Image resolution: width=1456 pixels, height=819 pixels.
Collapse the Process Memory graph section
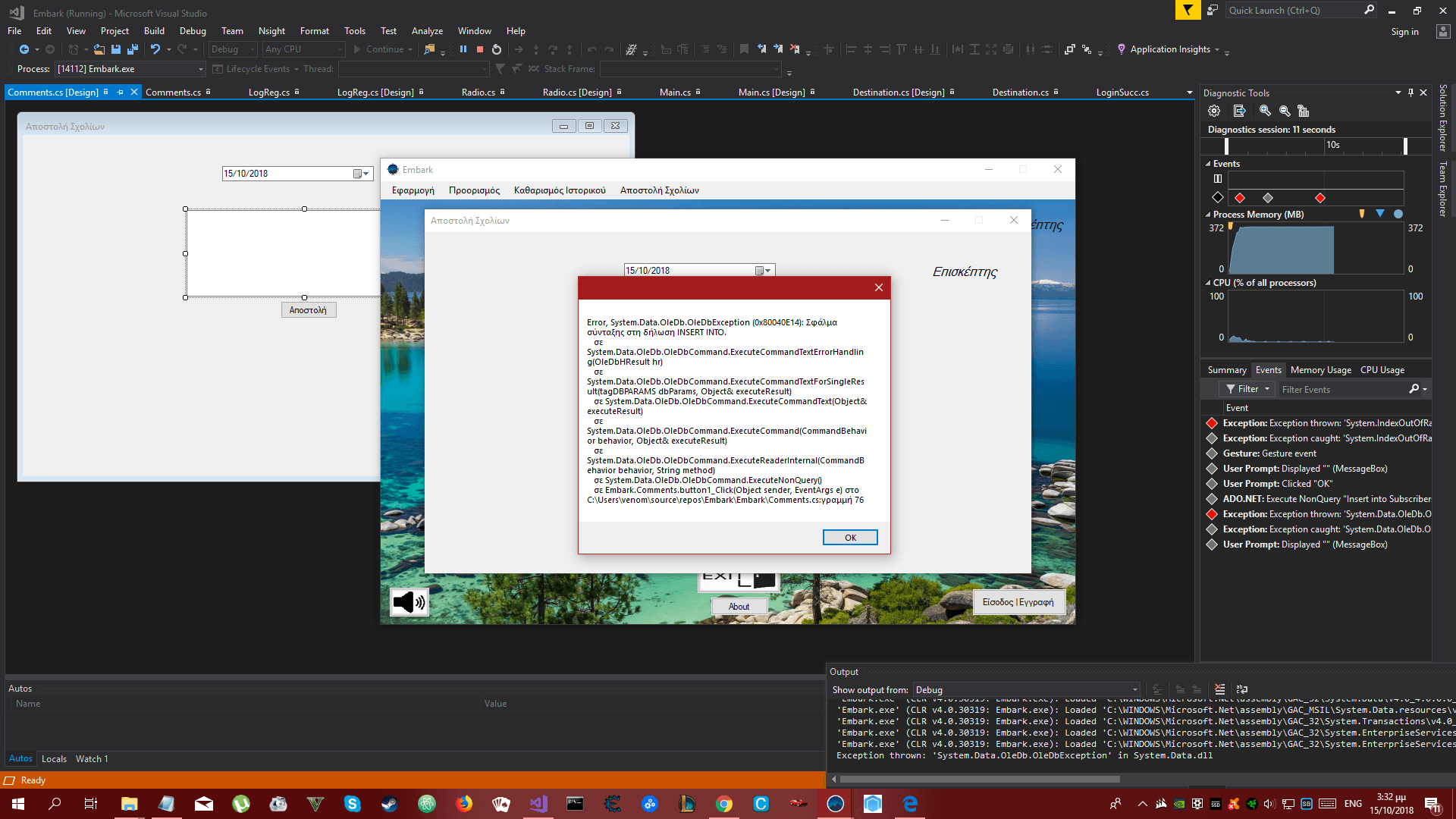(x=1208, y=215)
